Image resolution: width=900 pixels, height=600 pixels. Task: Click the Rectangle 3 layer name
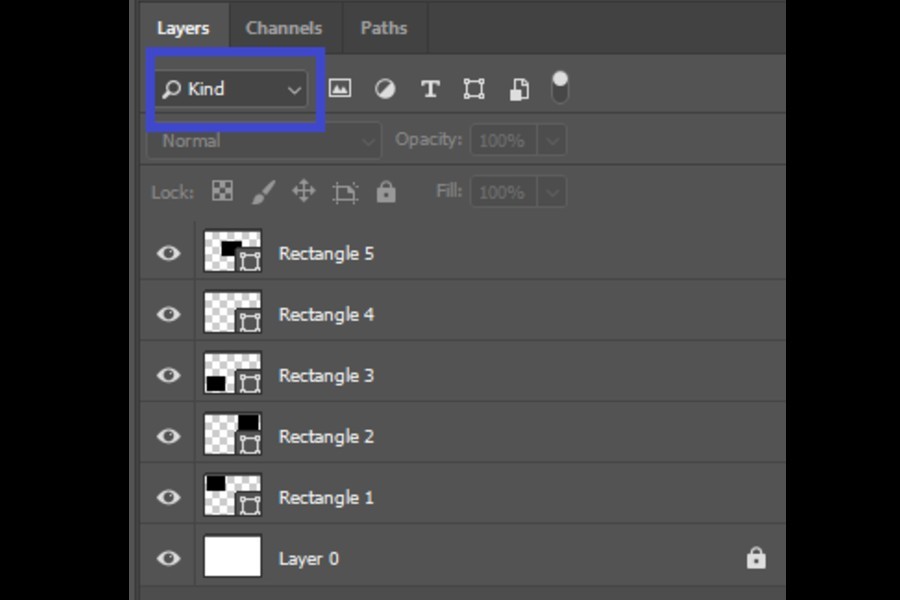[x=326, y=376]
